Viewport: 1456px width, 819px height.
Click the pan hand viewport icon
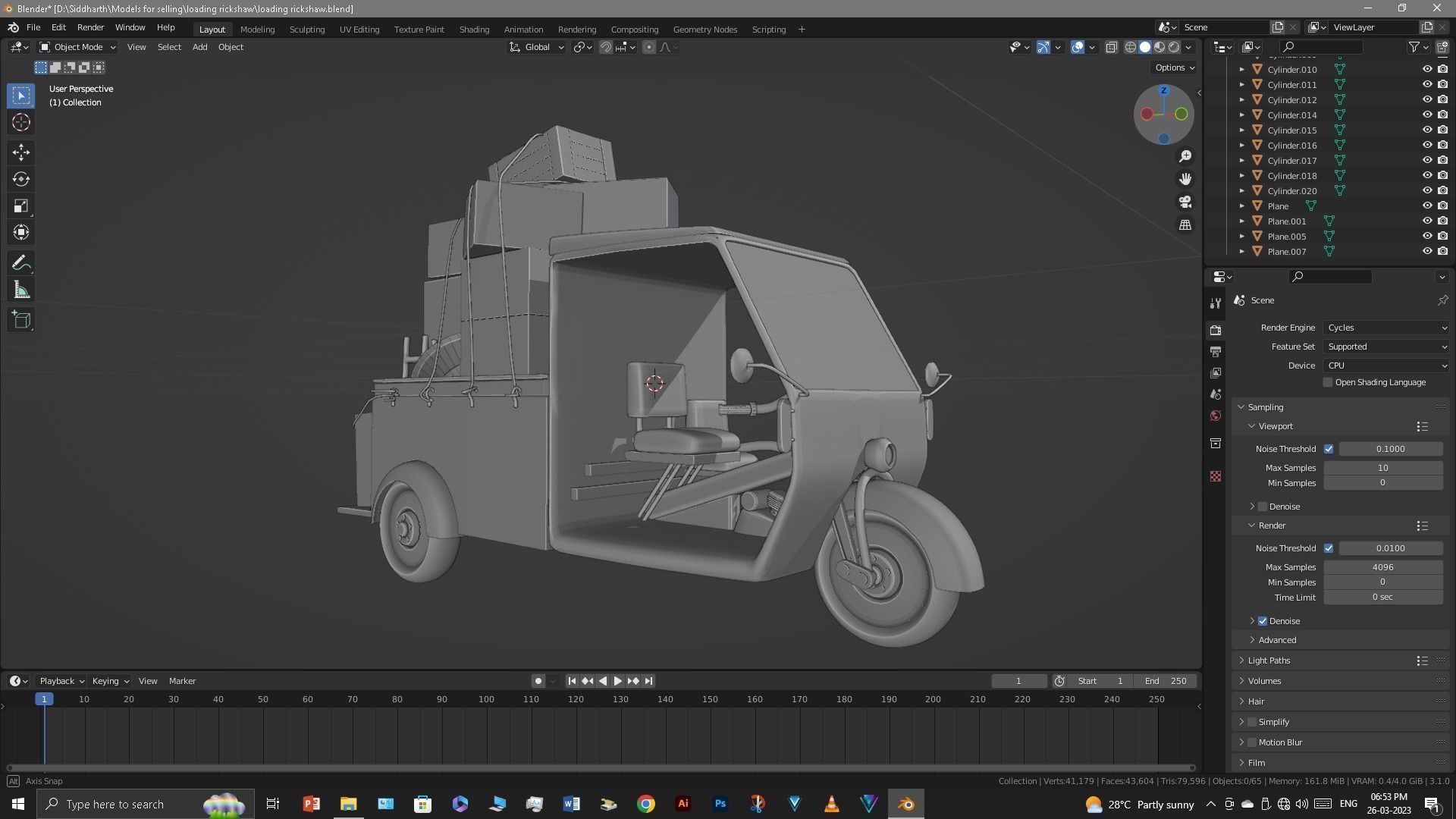tap(1185, 179)
